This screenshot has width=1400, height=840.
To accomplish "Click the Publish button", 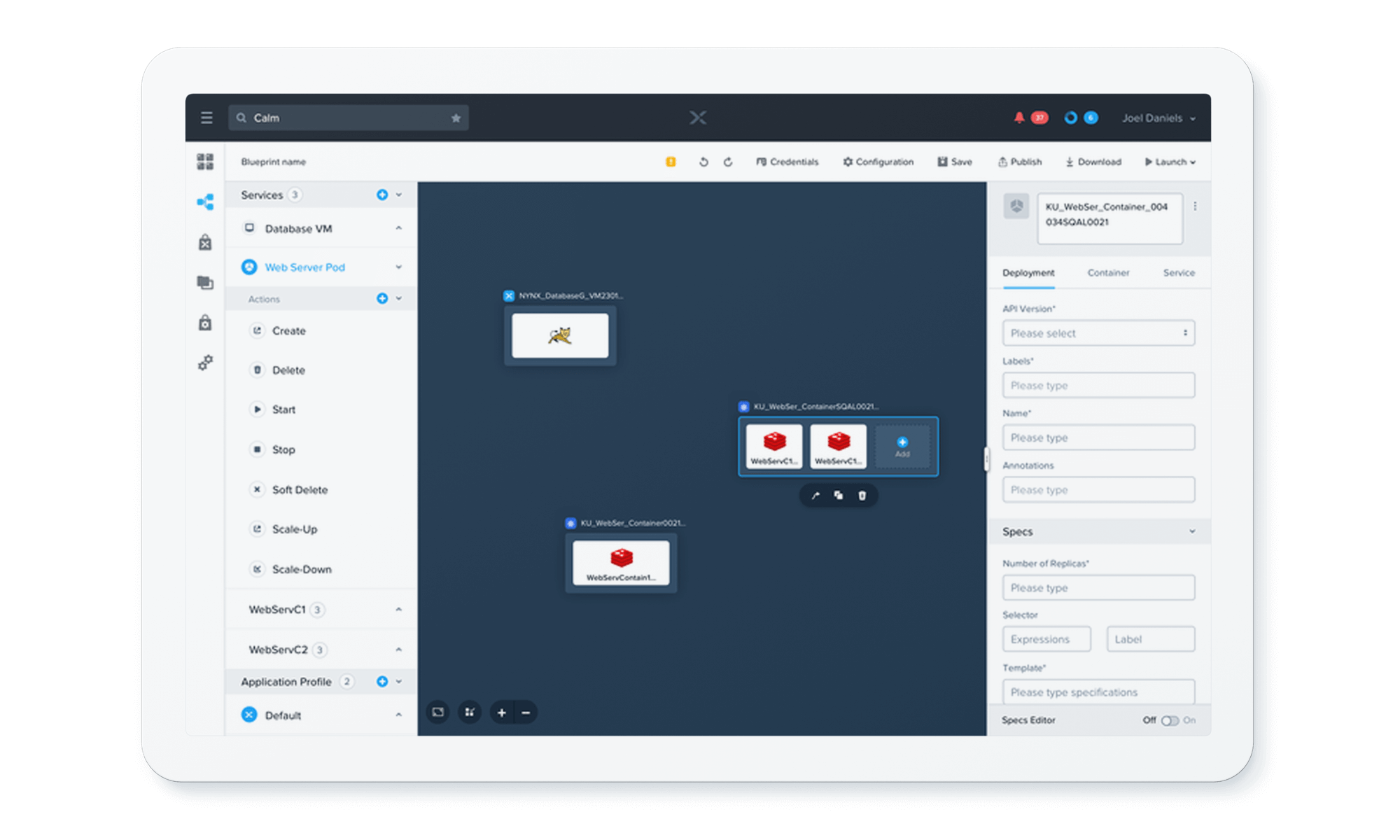I will (1020, 162).
